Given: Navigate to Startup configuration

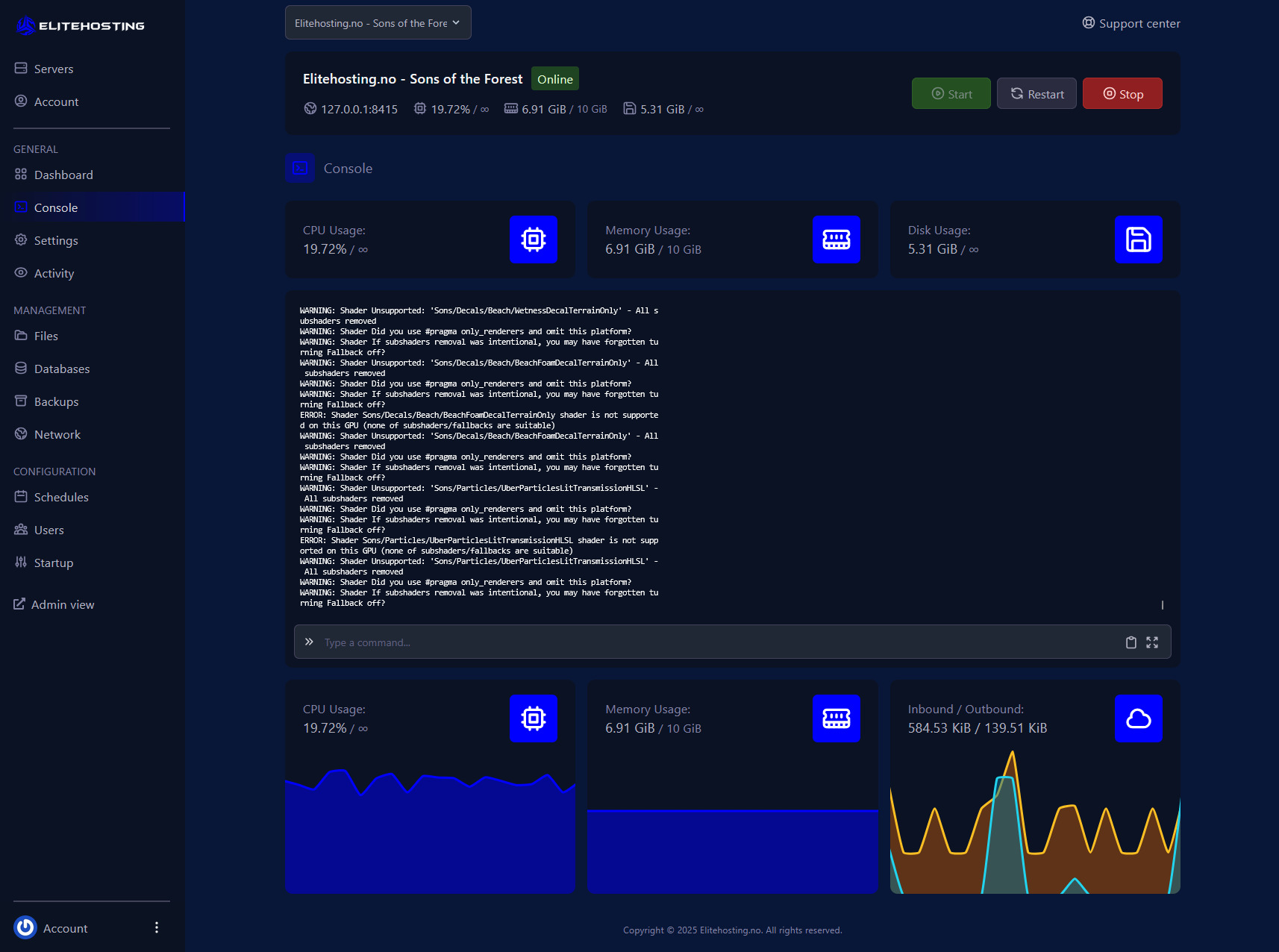Looking at the screenshot, I should coord(54,563).
